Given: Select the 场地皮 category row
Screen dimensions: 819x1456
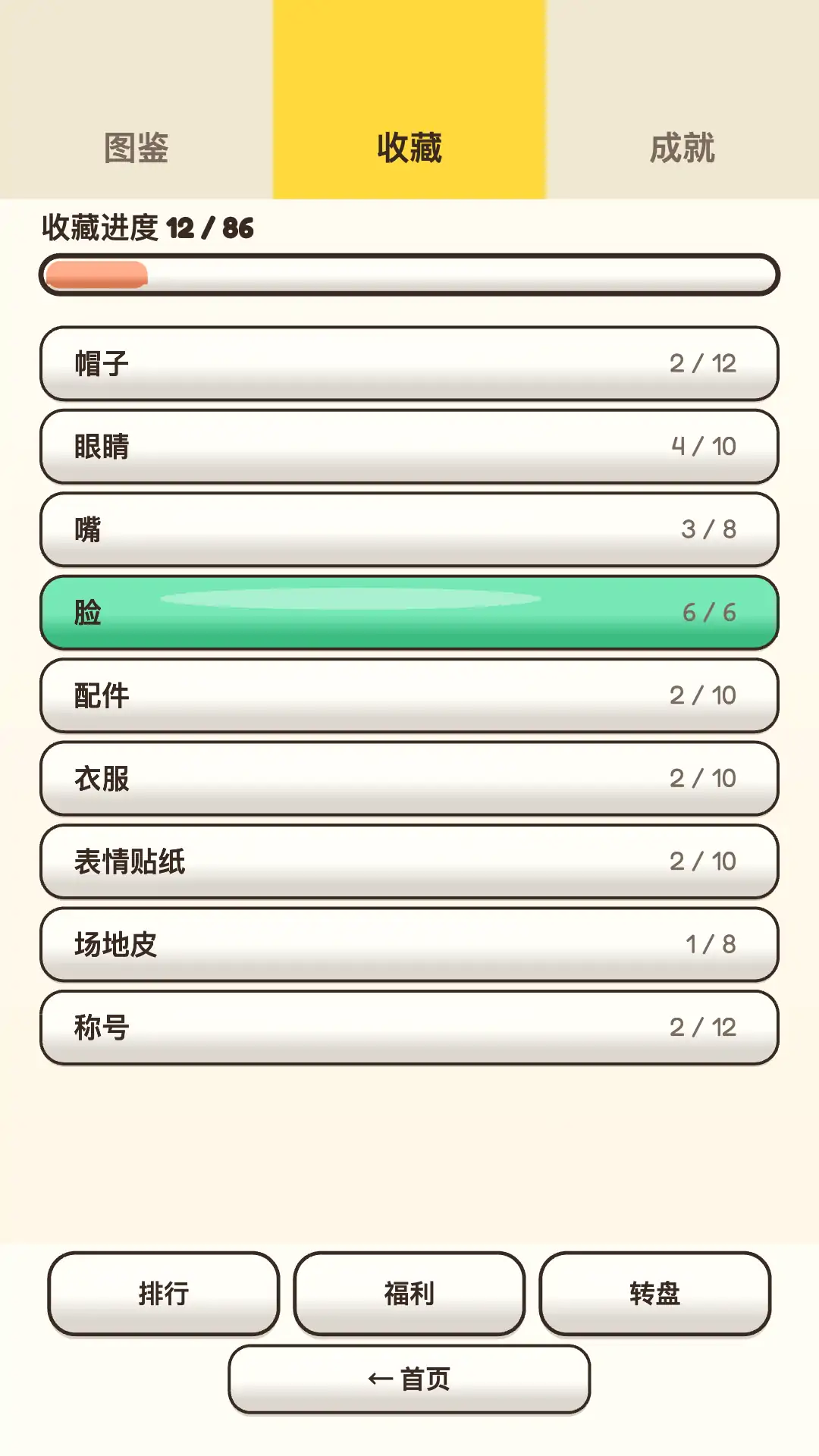Looking at the screenshot, I should coord(409,944).
